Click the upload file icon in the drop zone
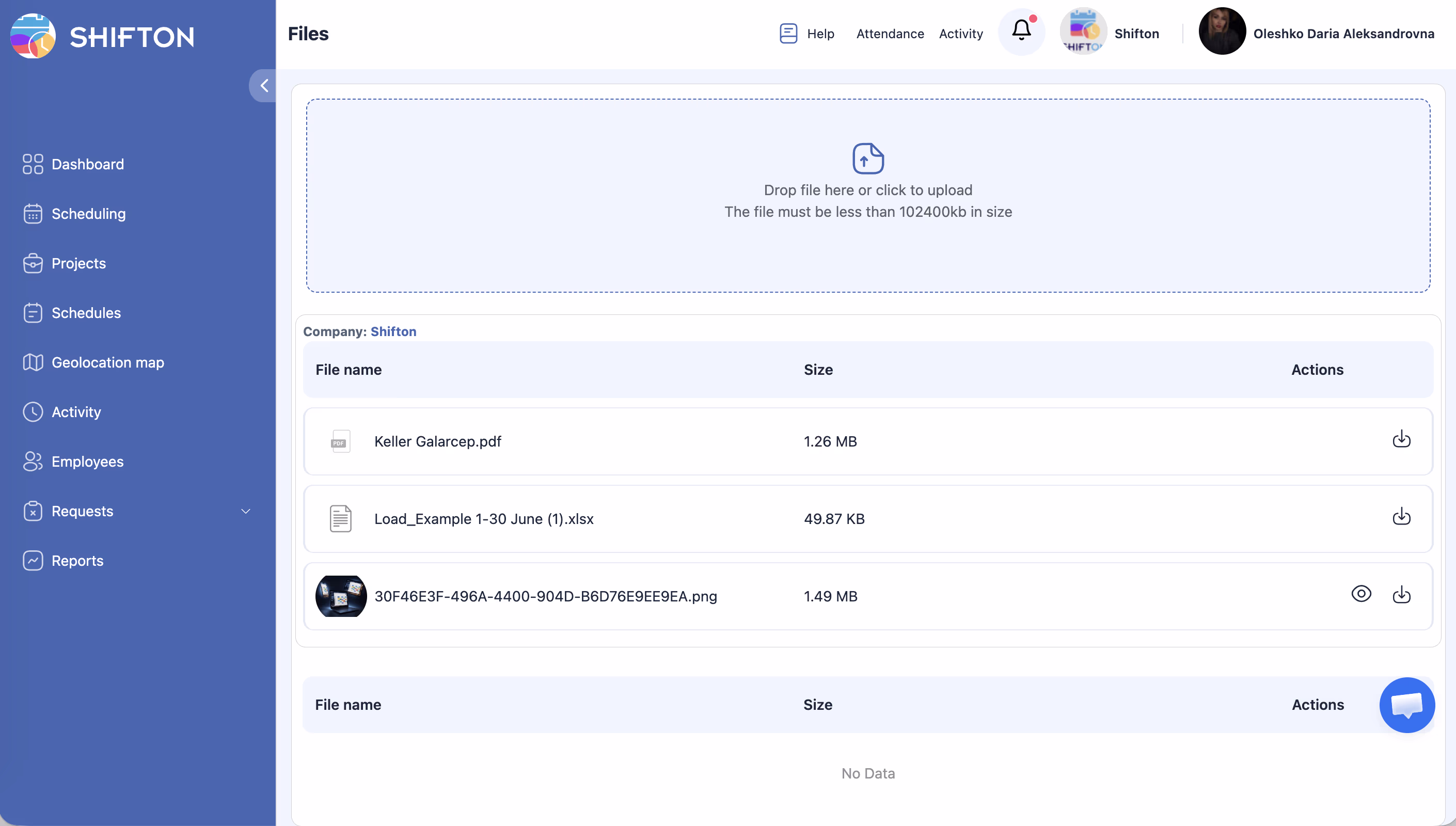This screenshot has width=1456, height=826. [868, 158]
